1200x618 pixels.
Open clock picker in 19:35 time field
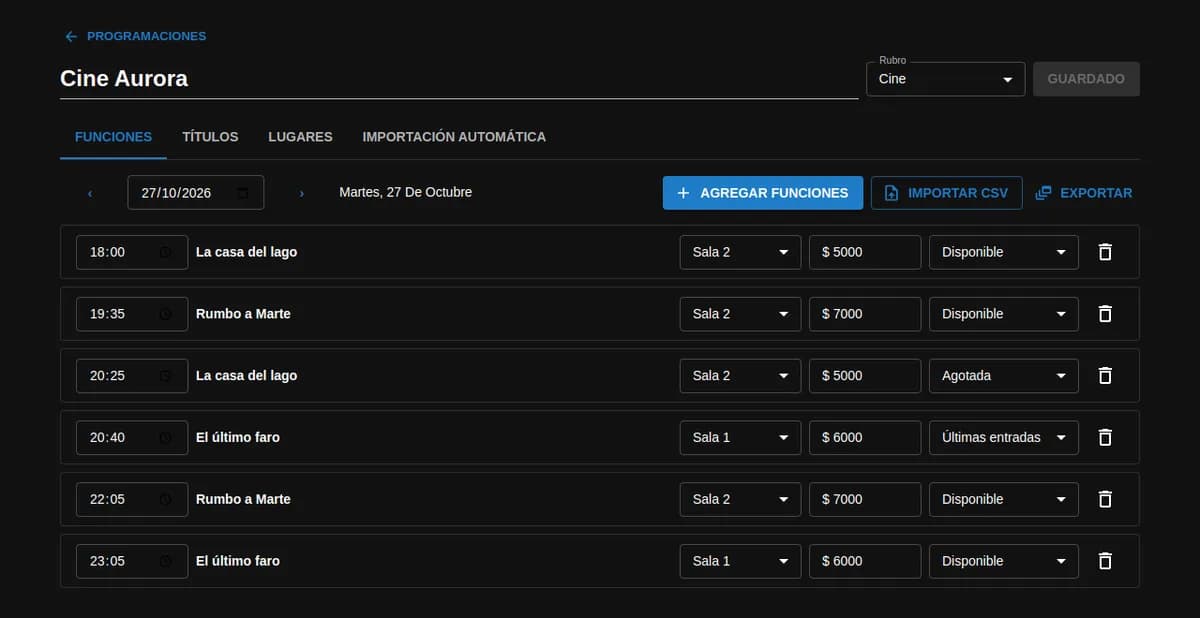click(x=165, y=314)
